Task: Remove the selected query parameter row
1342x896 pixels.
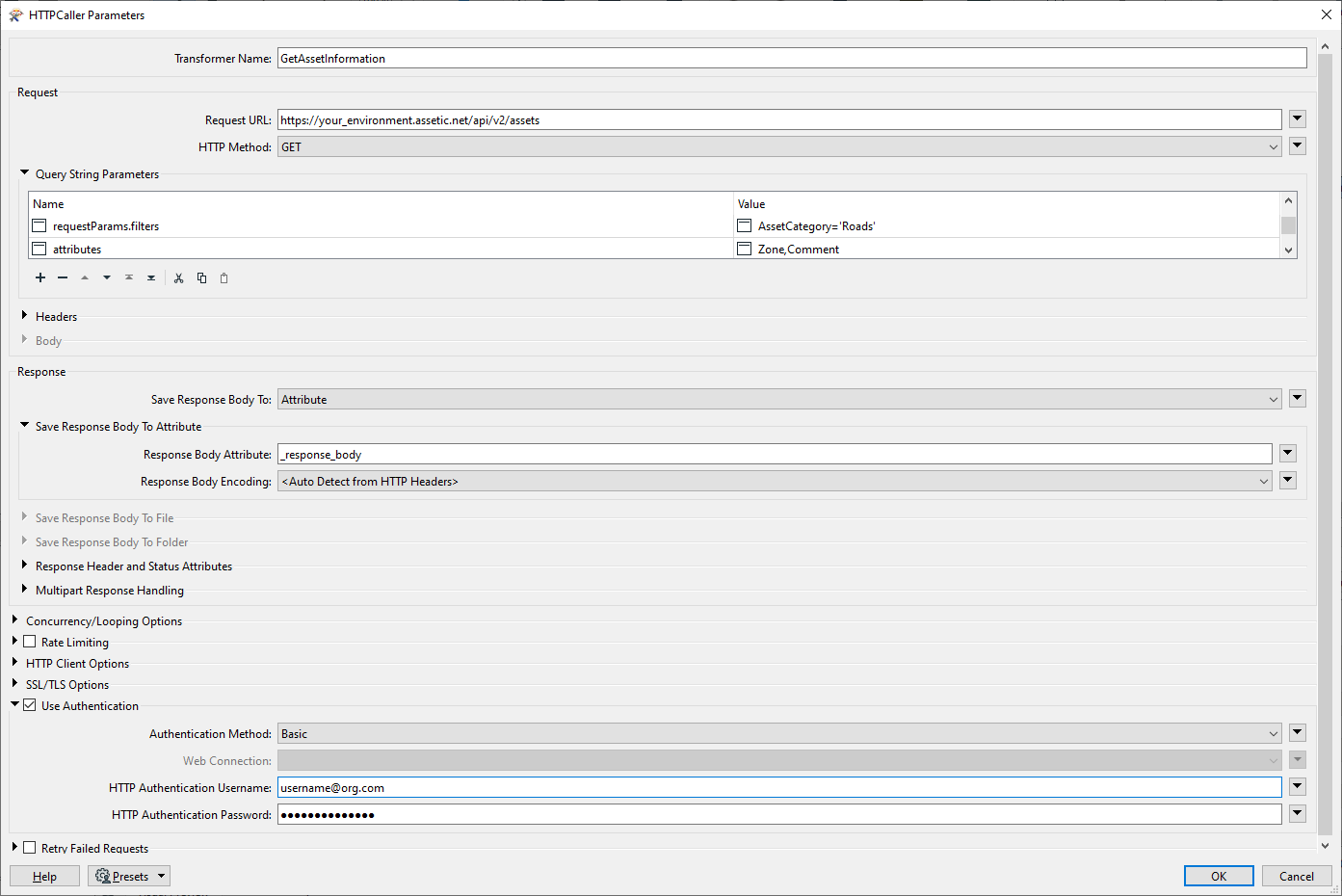Action: (x=62, y=277)
